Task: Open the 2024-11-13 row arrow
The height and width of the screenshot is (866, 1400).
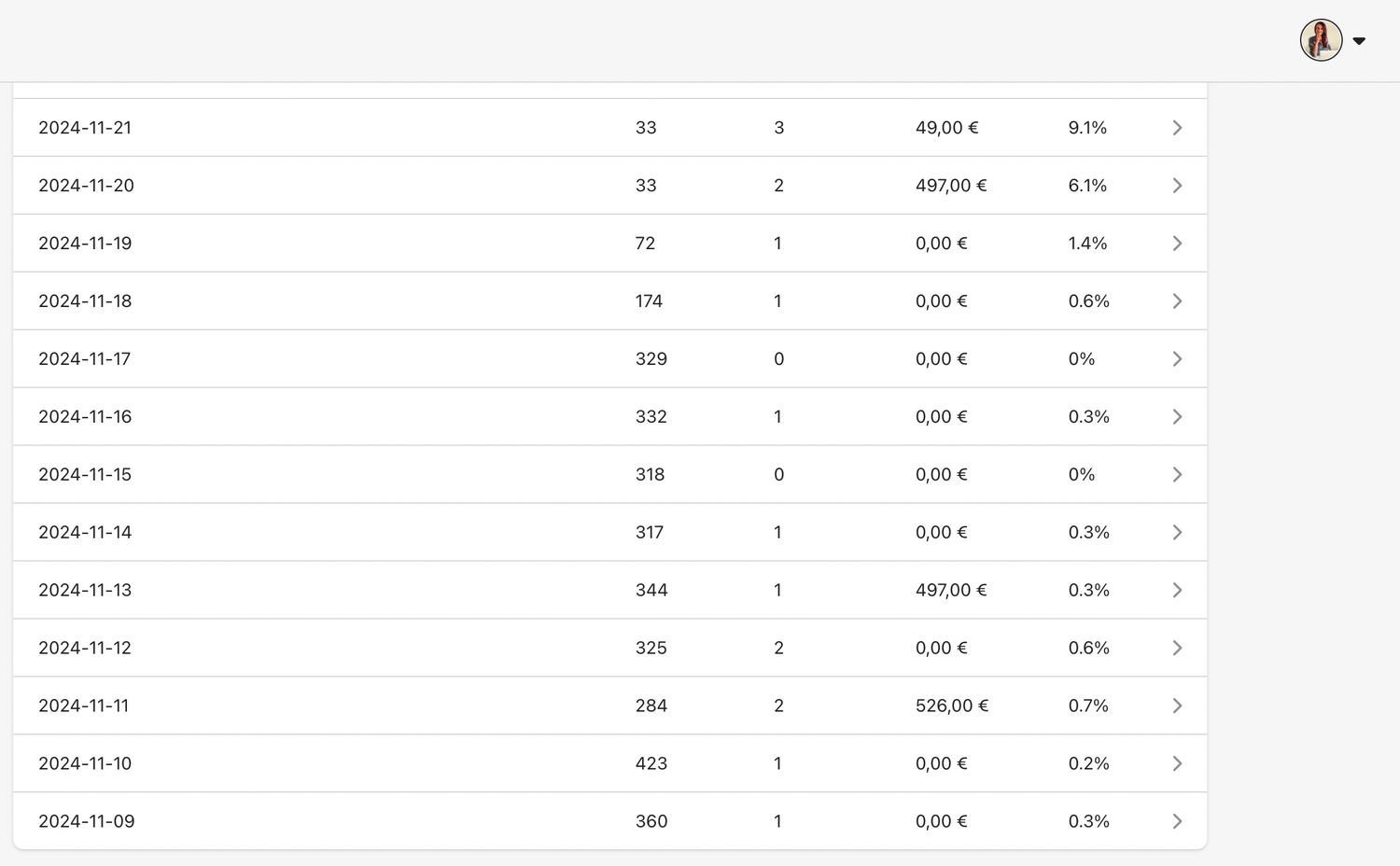Action: click(x=1177, y=591)
